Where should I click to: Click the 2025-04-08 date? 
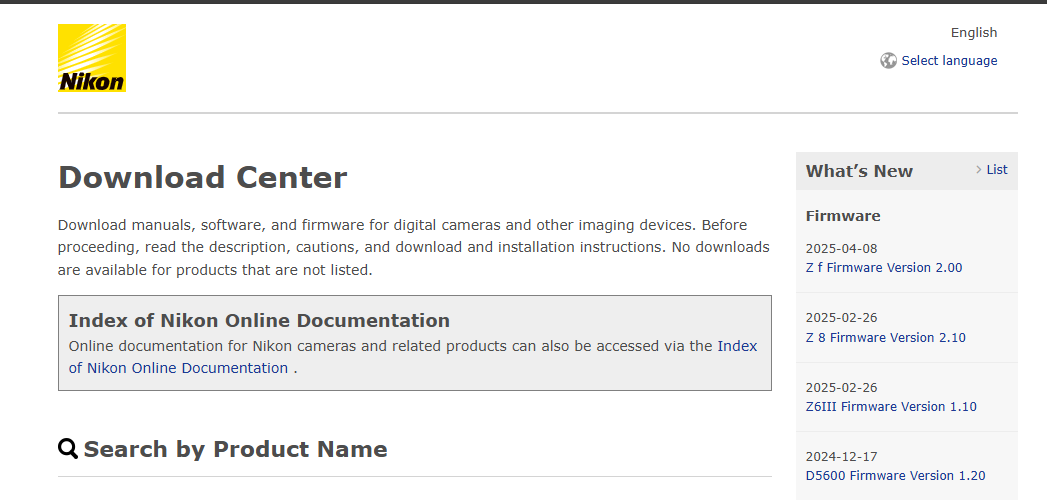click(841, 248)
